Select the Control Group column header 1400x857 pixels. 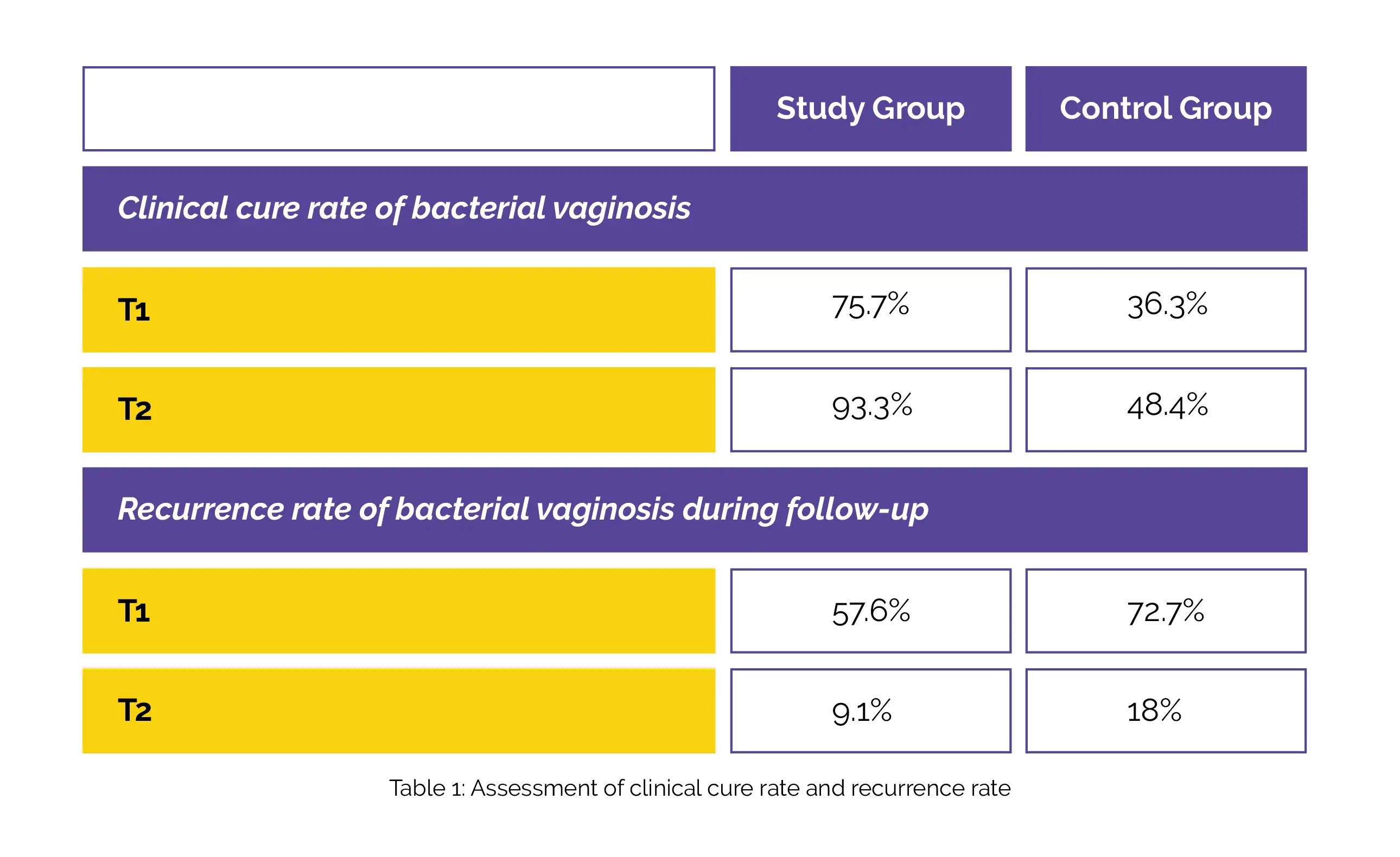1166,108
